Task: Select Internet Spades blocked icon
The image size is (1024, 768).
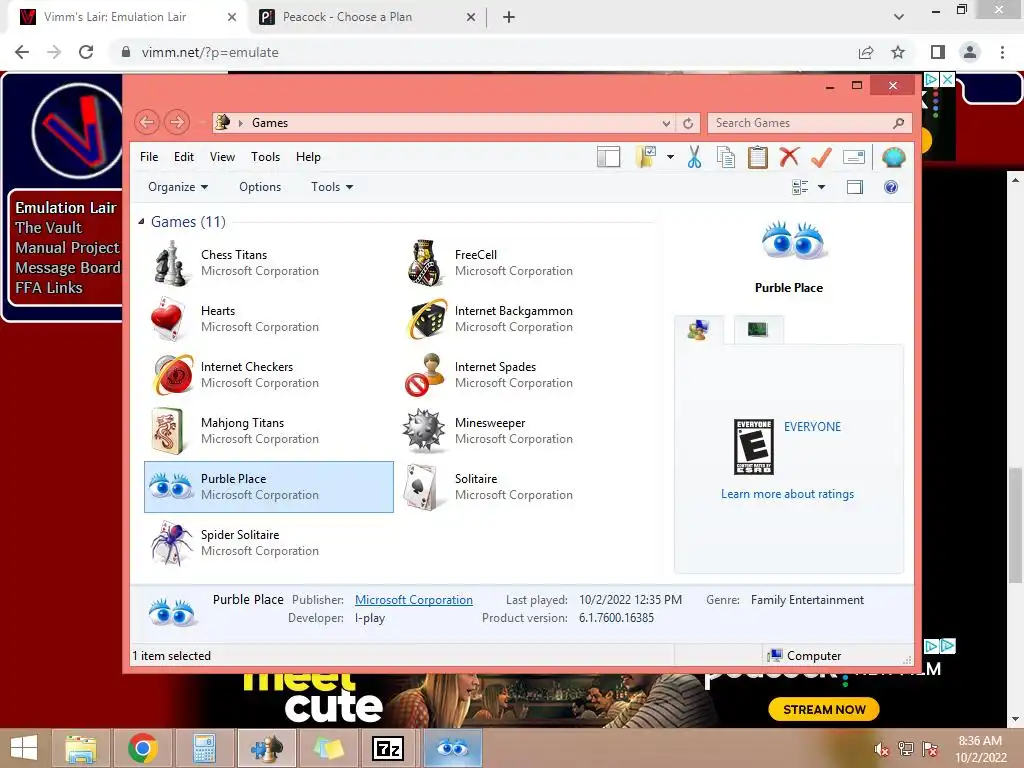Action: (x=423, y=376)
